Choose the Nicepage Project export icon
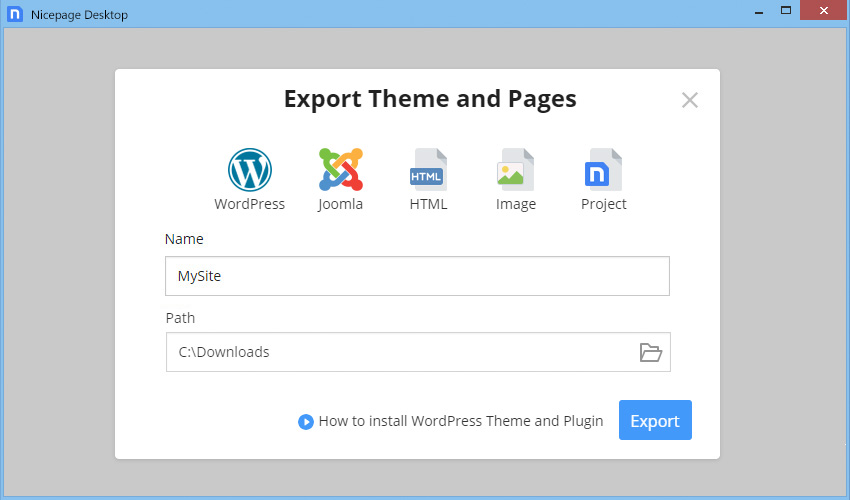 (x=603, y=169)
